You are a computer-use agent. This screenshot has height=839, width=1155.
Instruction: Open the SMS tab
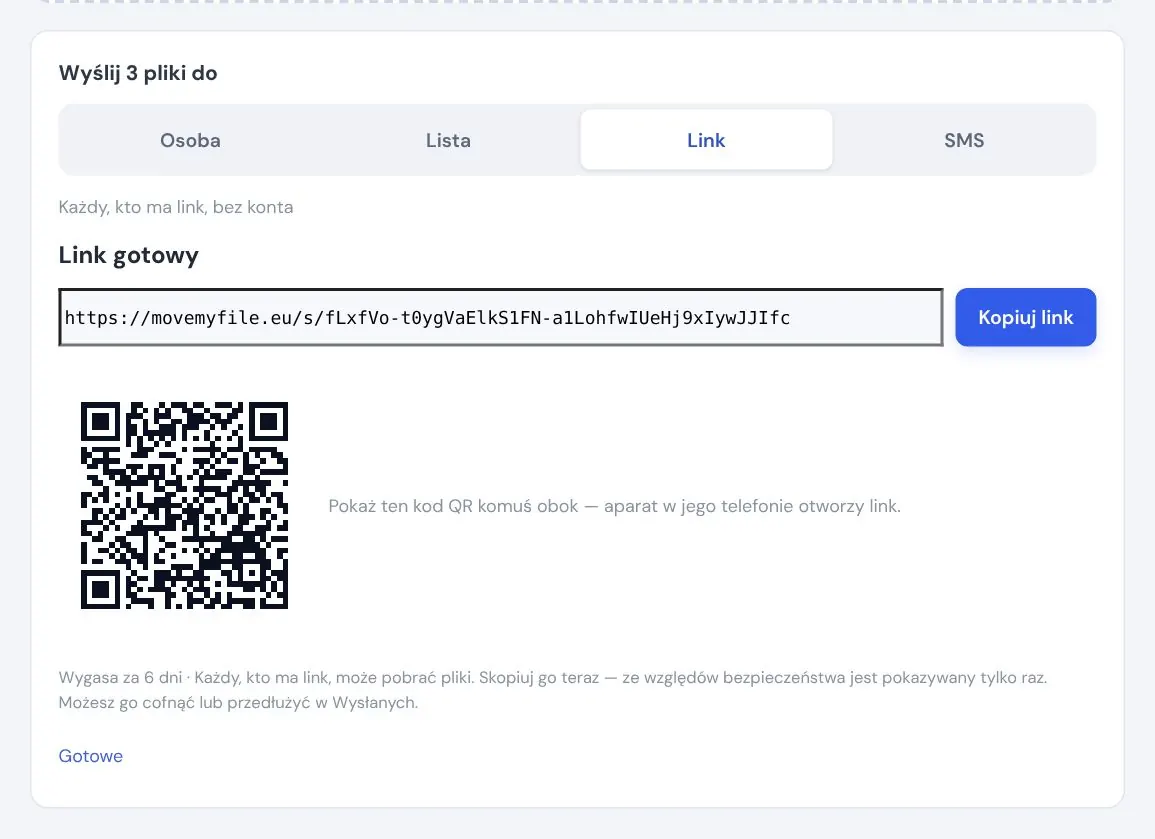point(964,140)
